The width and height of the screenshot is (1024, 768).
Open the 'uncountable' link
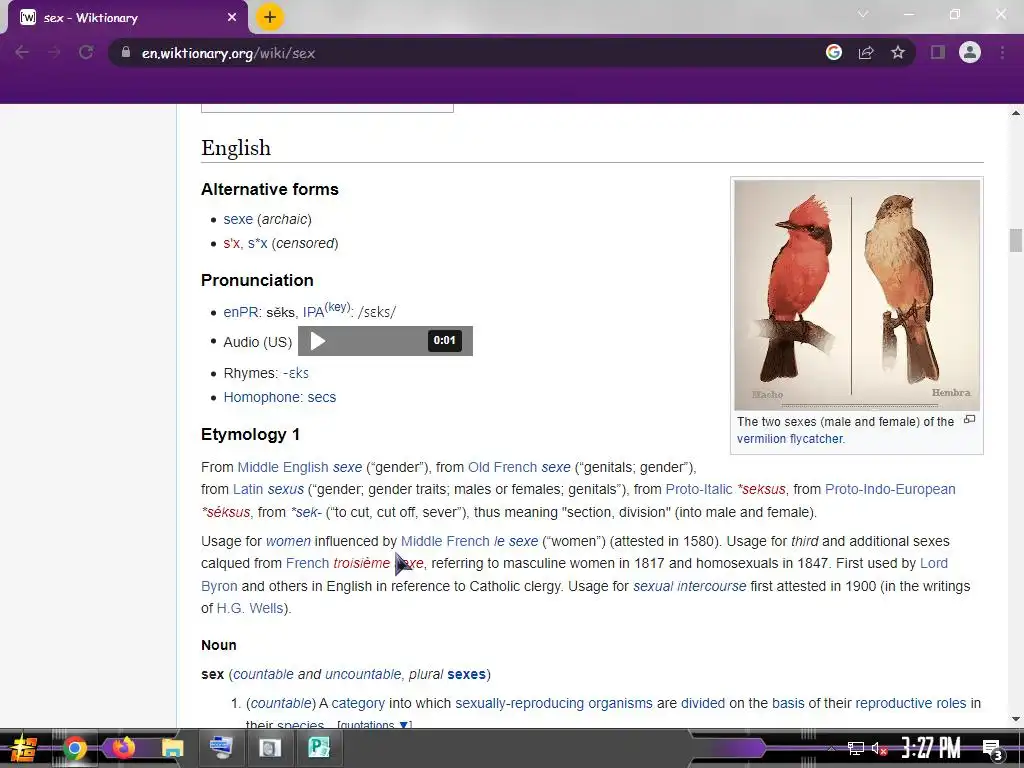tap(363, 675)
